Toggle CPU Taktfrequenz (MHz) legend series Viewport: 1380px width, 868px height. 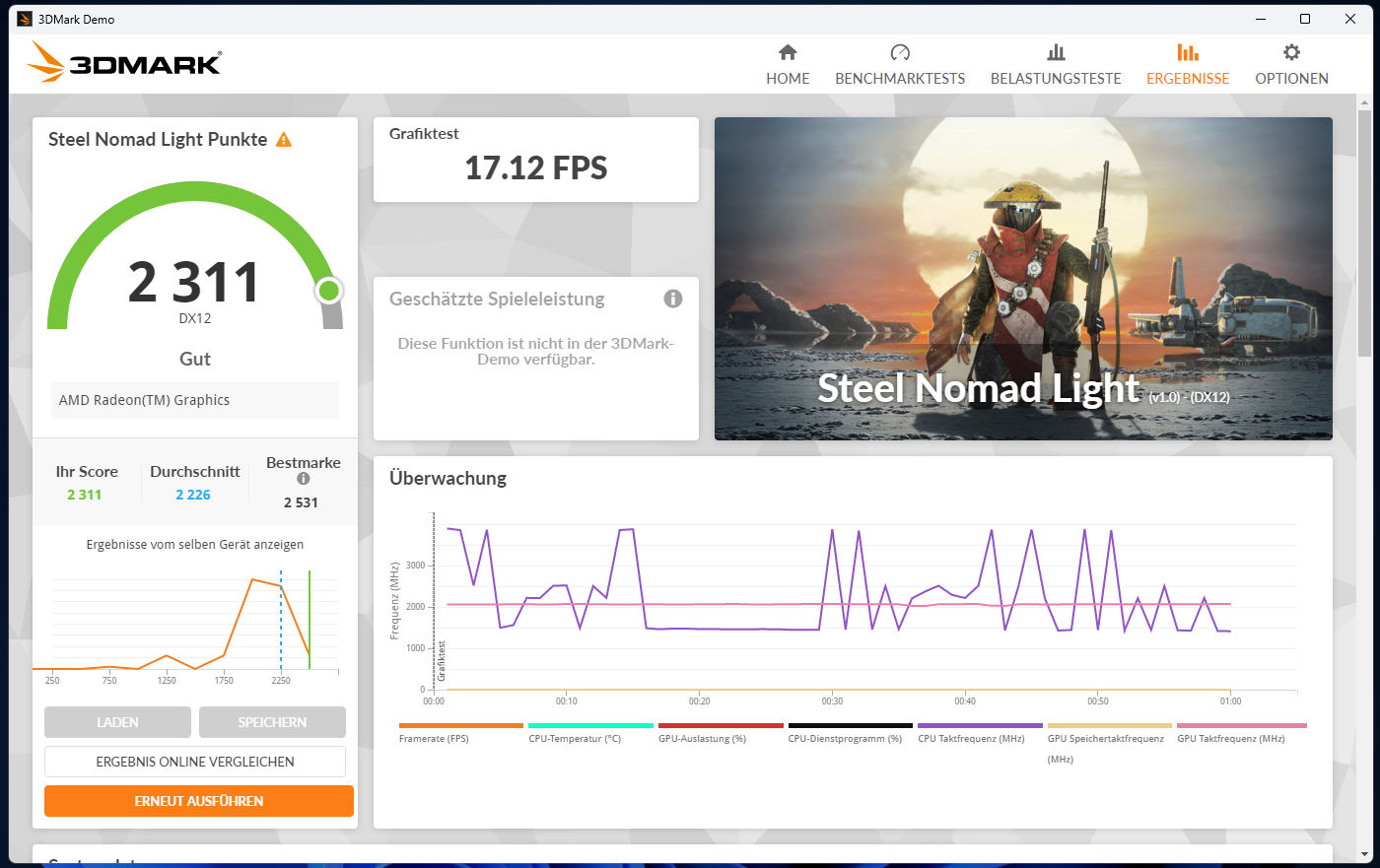(x=980, y=733)
